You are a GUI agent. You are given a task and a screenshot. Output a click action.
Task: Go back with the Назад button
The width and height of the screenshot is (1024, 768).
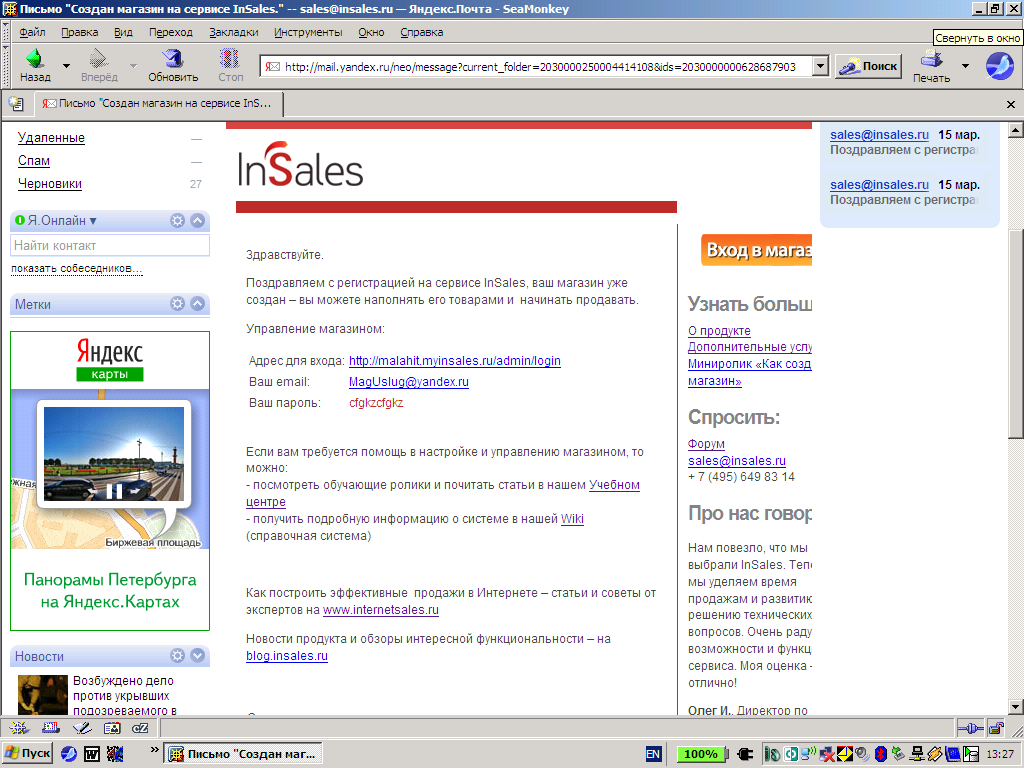35,65
